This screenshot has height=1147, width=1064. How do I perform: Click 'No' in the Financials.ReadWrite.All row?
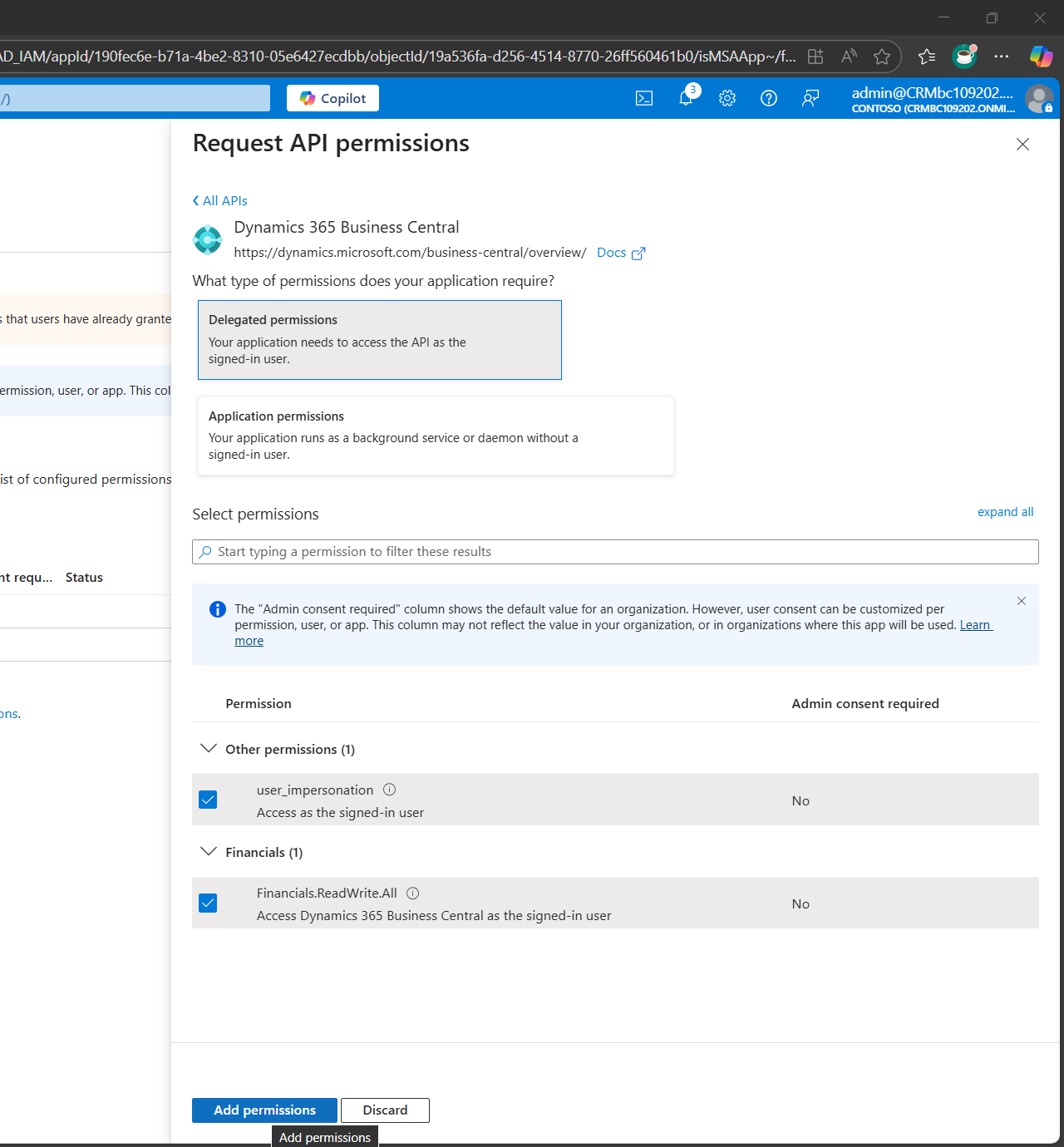[800, 903]
